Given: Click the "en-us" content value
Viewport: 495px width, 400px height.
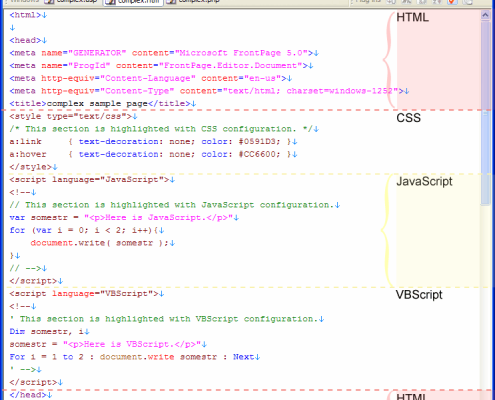Looking at the screenshot, I should coord(262,78).
